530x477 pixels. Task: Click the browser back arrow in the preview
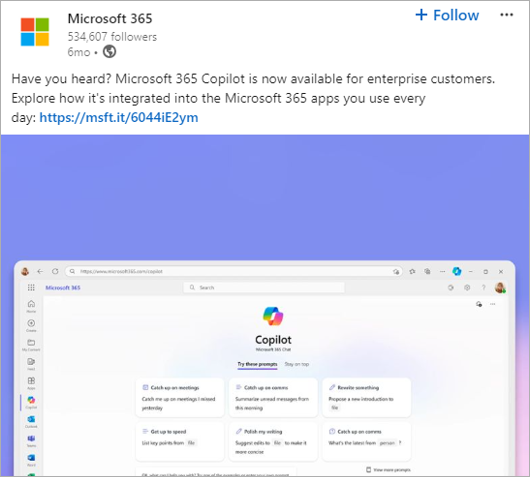tap(40, 271)
